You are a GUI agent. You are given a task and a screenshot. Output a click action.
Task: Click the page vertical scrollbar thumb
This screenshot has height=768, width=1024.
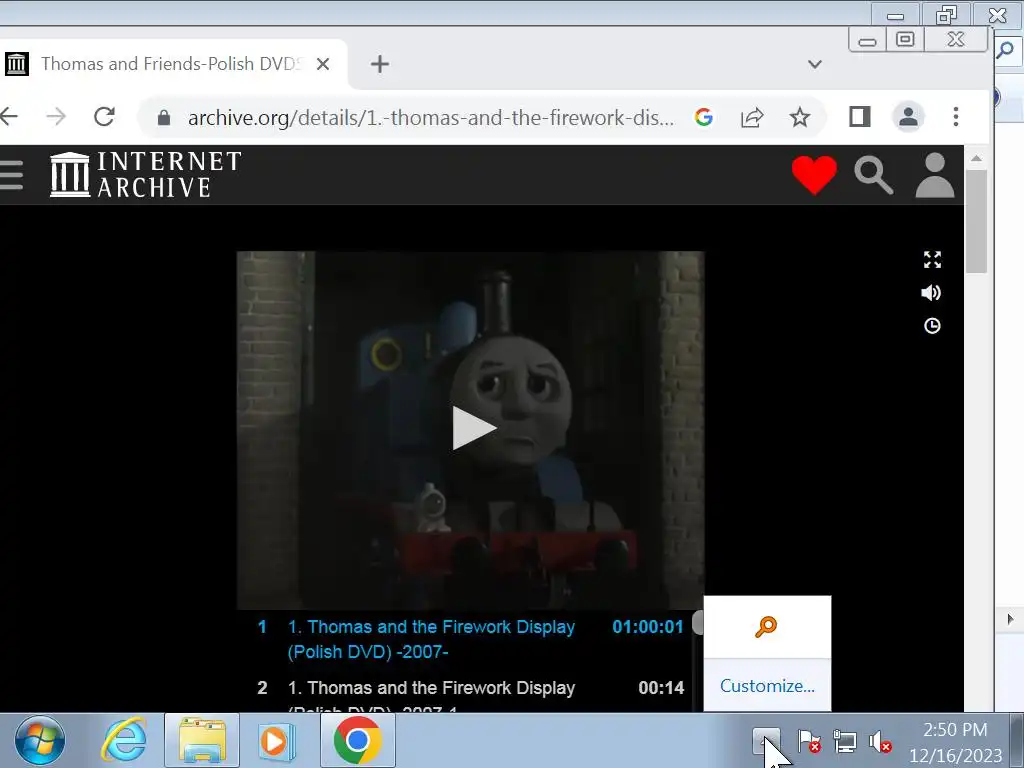(x=976, y=222)
